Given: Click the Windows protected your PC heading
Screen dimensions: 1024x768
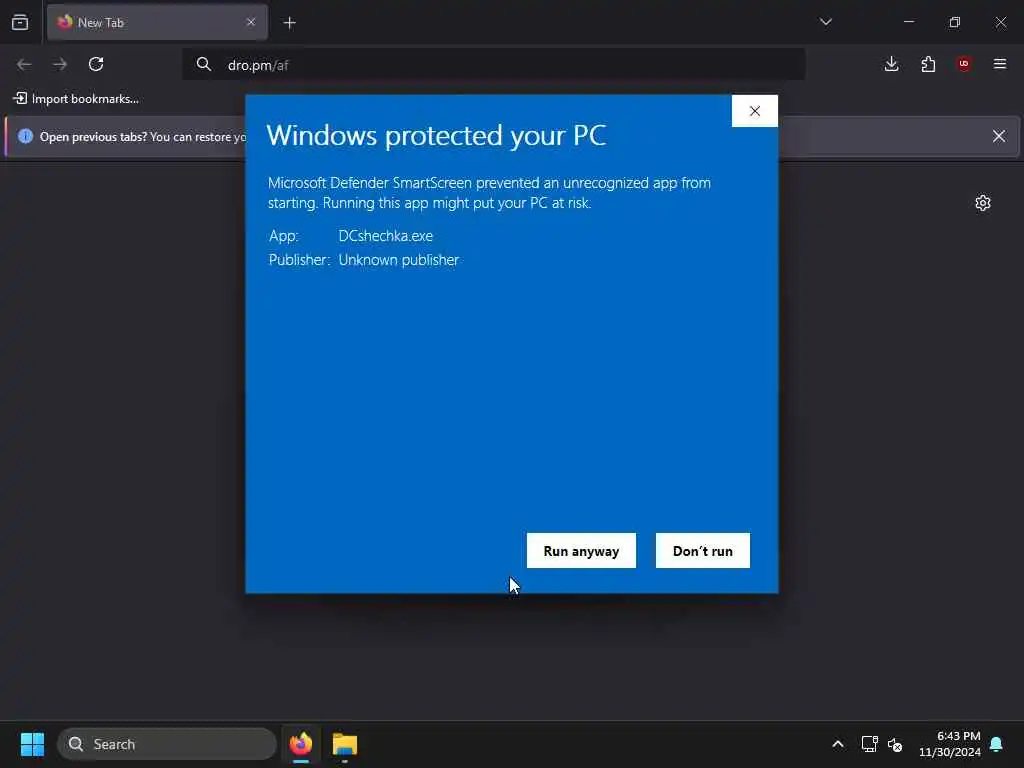Looking at the screenshot, I should (436, 136).
